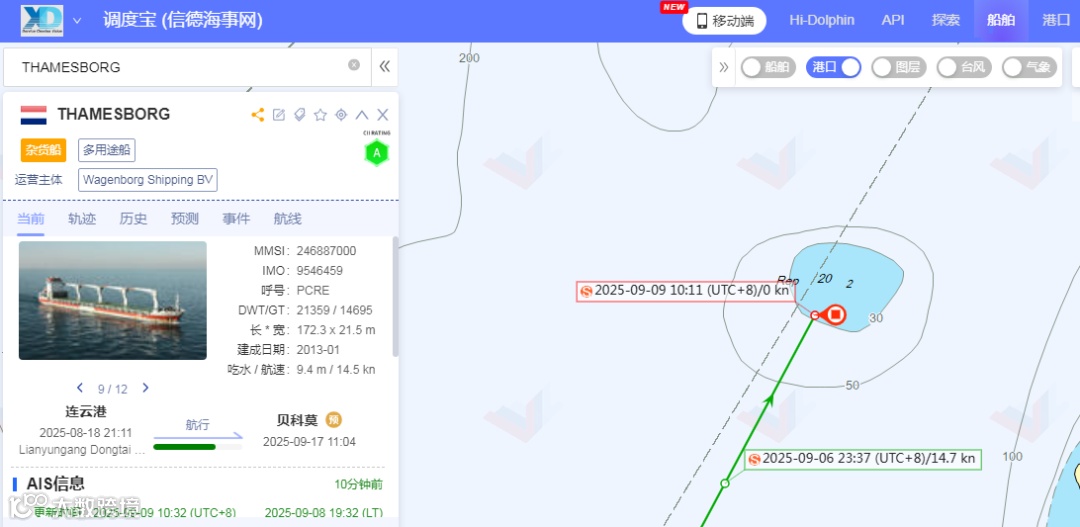This screenshot has width=1080, height=527.
Task: Click the red ship stop marker on map
Action: 836,315
